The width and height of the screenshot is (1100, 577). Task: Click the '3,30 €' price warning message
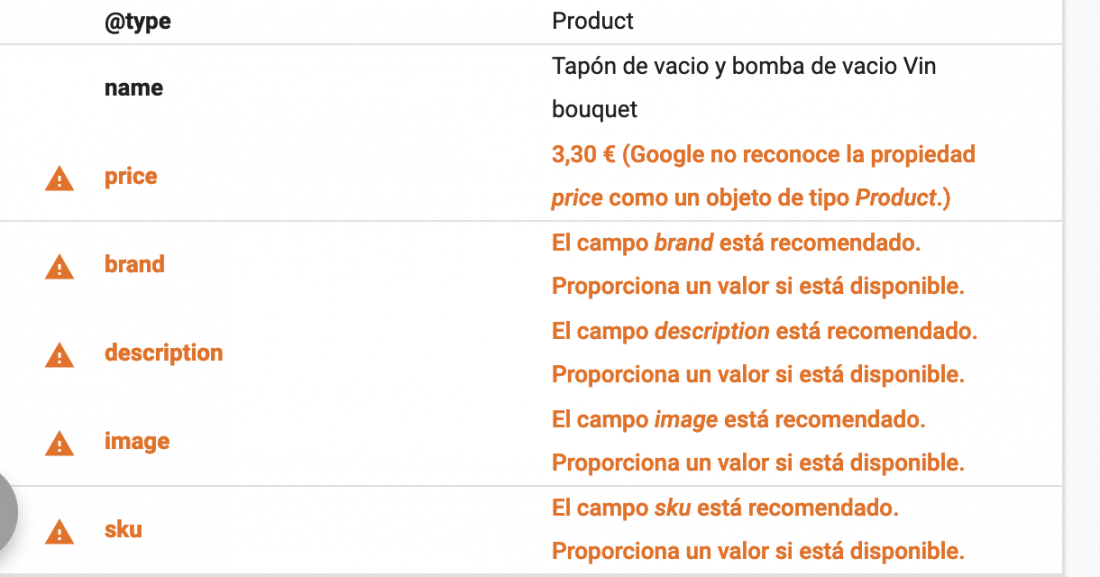[763, 176]
